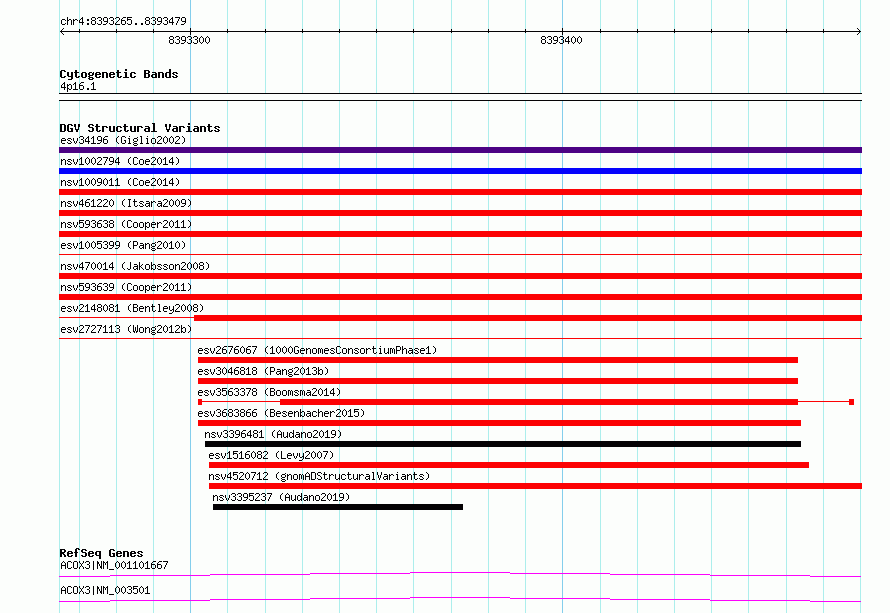Click the esv1005399 (Pang2010) label
This screenshot has width=890, height=613.
point(123,245)
